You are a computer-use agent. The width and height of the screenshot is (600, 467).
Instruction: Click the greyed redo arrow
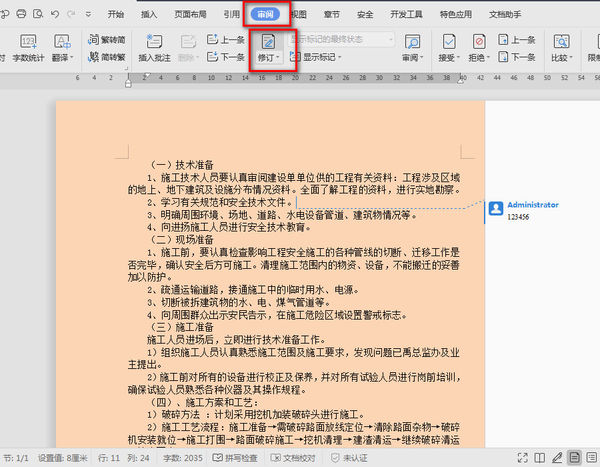pos(71,14)
